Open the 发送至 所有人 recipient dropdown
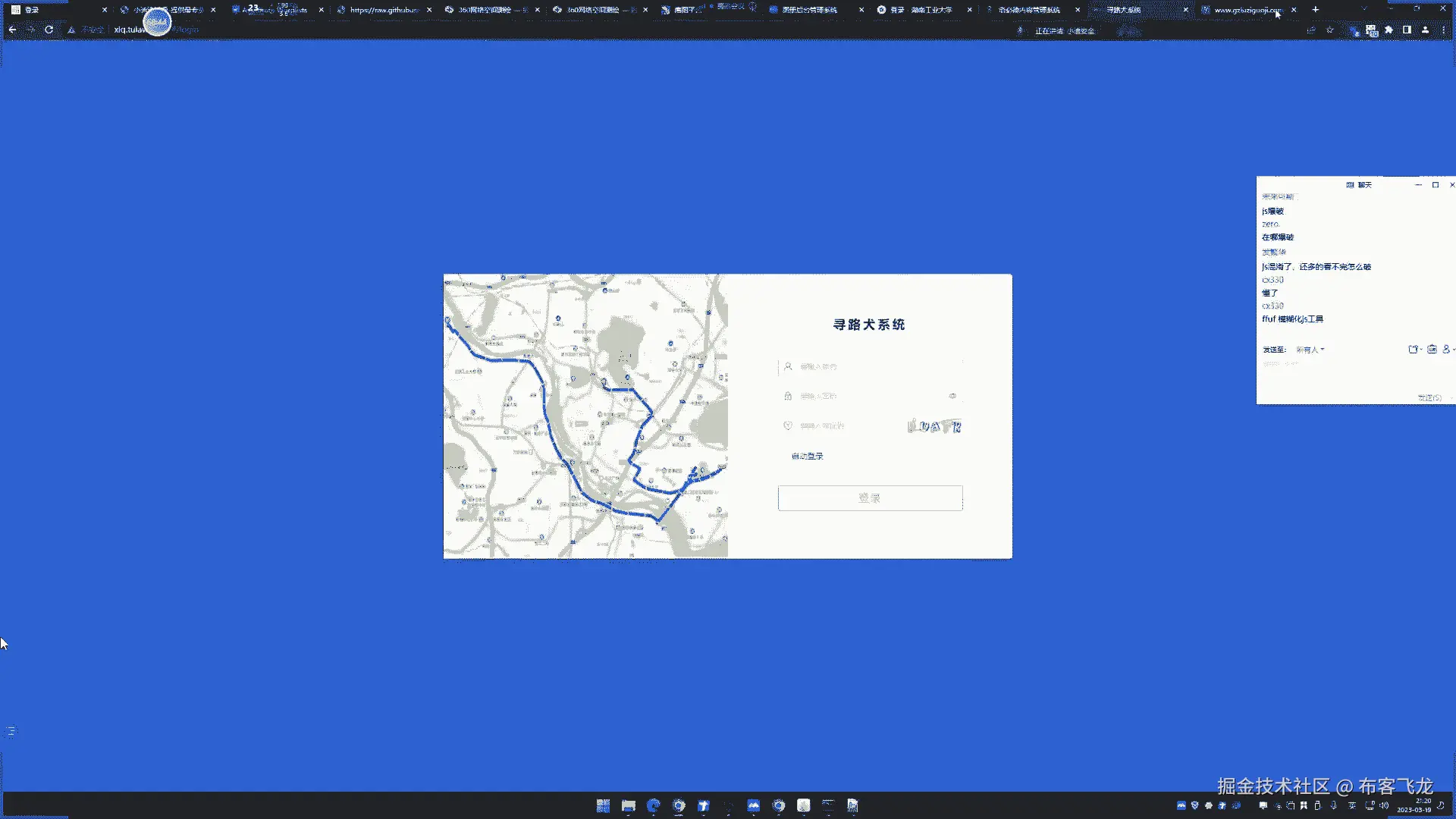Viewport: 1456px width, 819px height. pyautogui.click(x=1310, y=350)
